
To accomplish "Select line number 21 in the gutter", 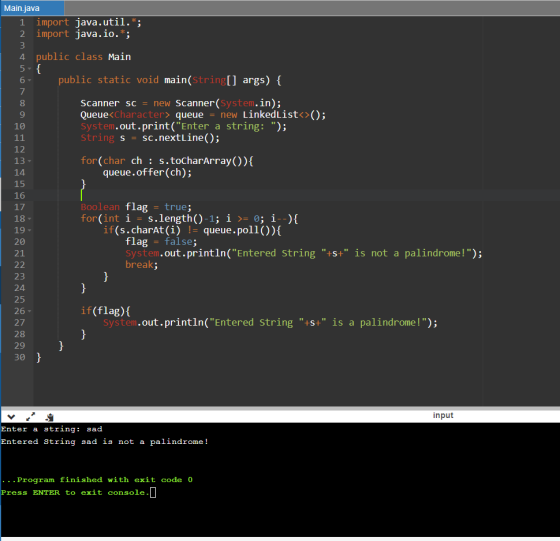I will click(x=20, y=254).
